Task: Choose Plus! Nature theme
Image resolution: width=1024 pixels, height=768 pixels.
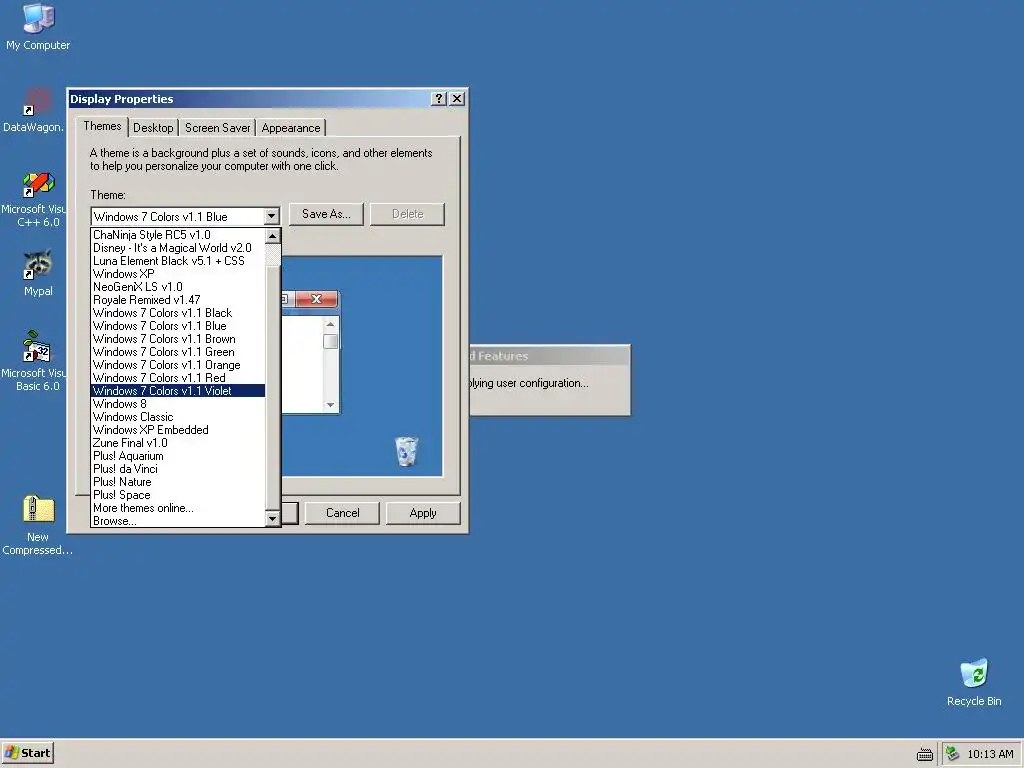Action: pyautogui.click(x=178, y=482)
